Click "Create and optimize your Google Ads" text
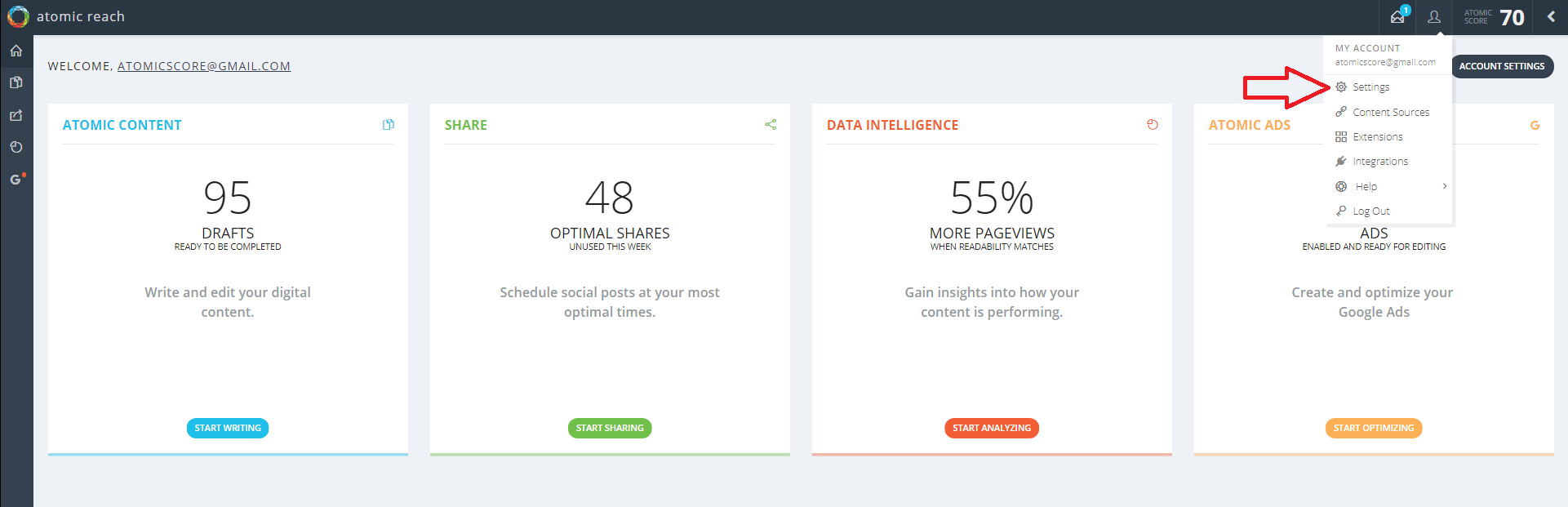1568x507 pixels. point(1373,302)
